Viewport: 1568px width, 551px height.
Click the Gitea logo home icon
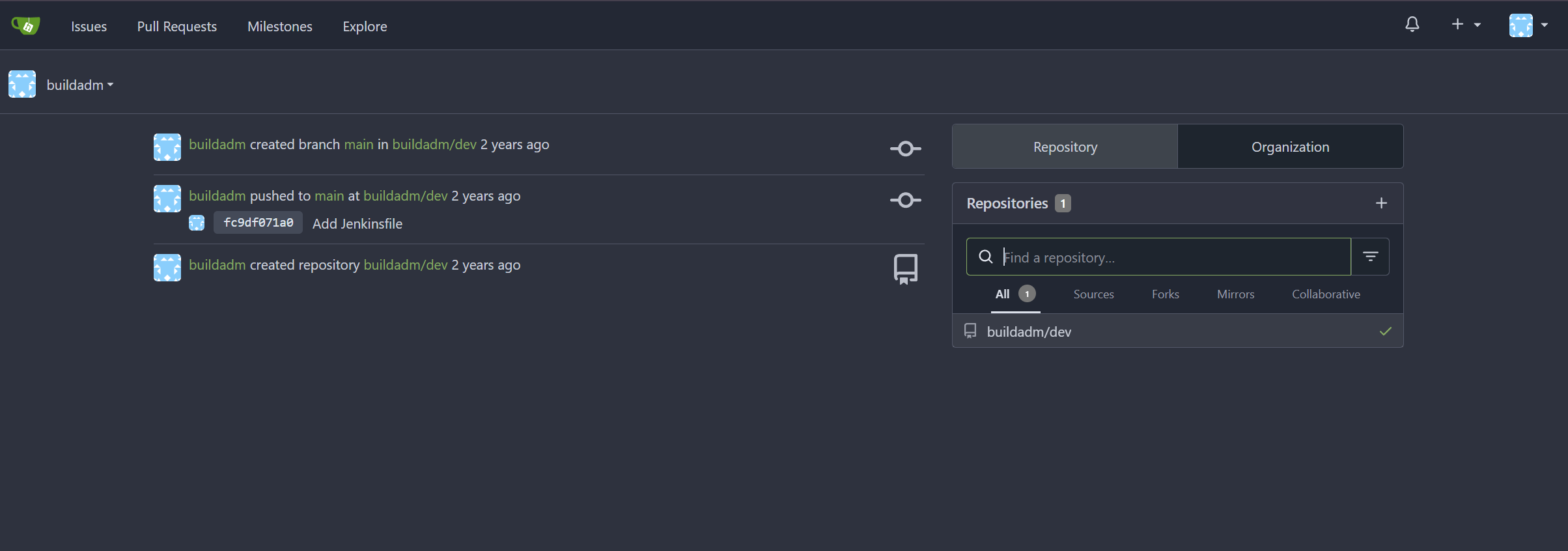pyautogui.click(x=26, y=26)
